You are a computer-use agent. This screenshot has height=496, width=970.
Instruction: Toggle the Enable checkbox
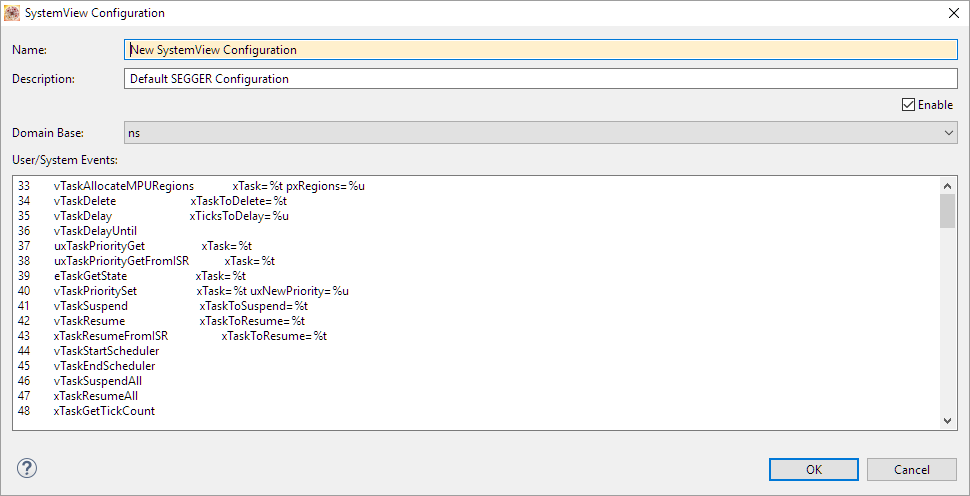point(908,105)
